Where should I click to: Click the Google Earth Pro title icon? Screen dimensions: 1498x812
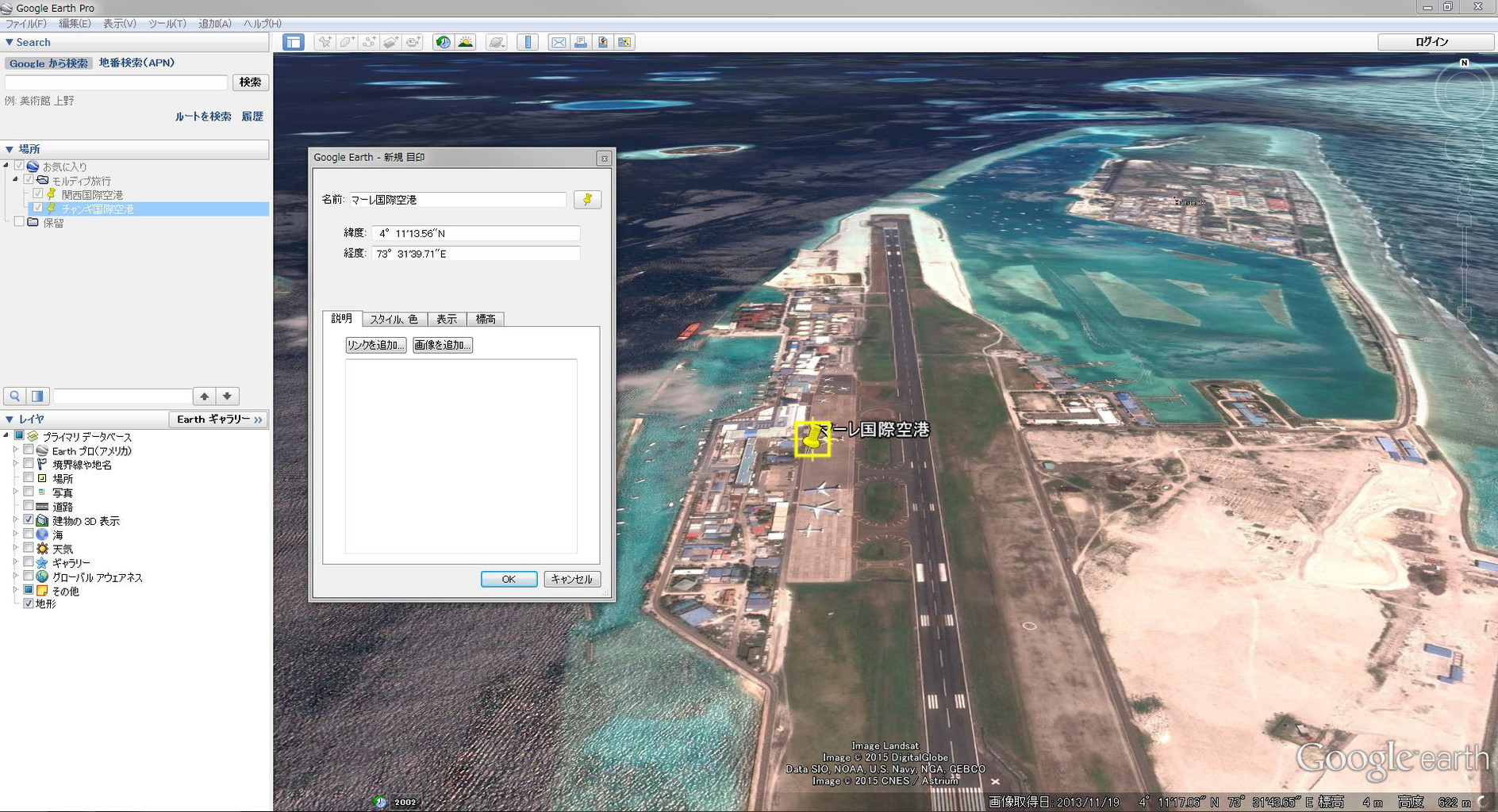click(x=7, y=8)
